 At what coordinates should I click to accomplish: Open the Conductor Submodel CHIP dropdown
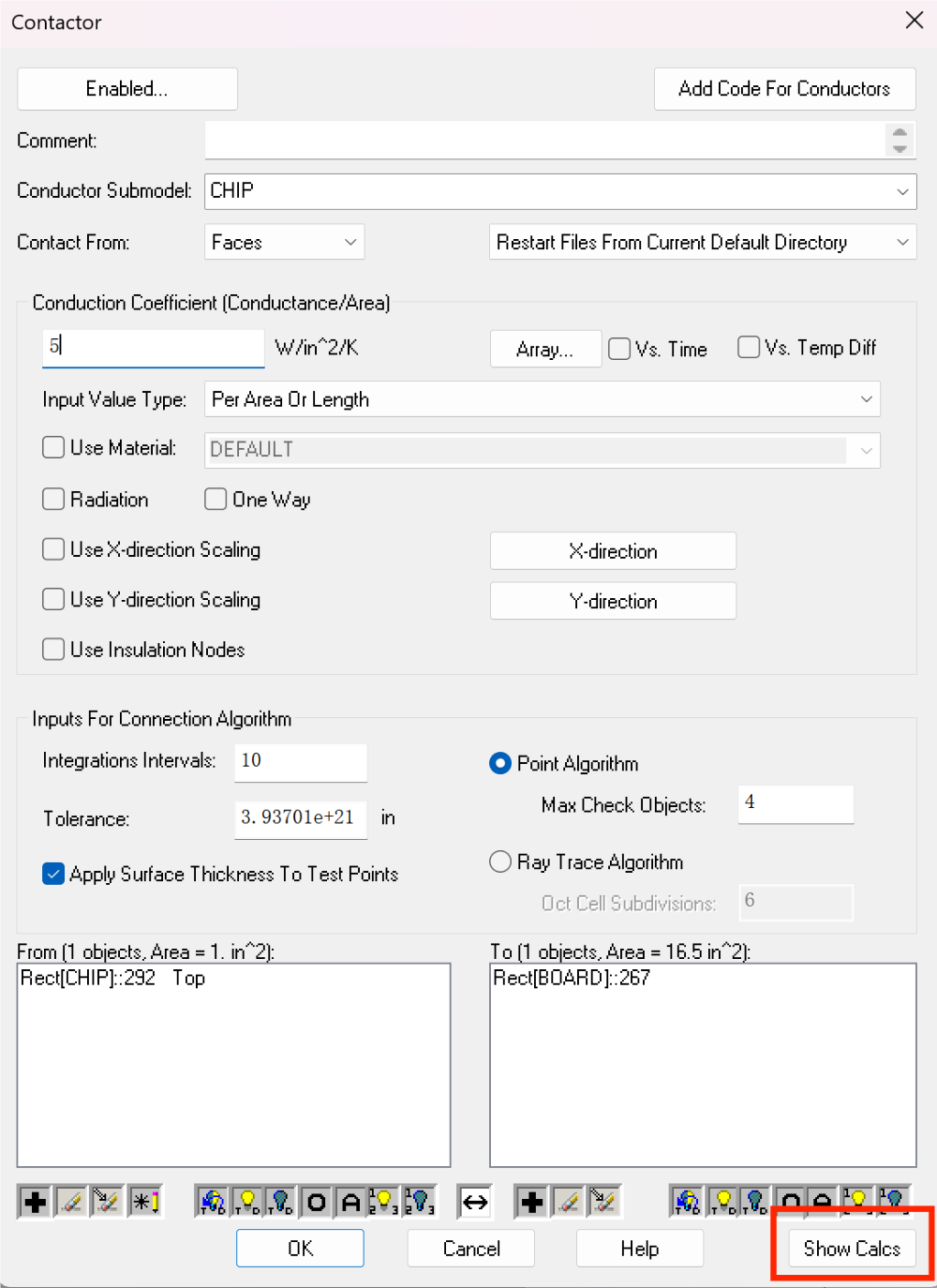(x=560, y=191)
